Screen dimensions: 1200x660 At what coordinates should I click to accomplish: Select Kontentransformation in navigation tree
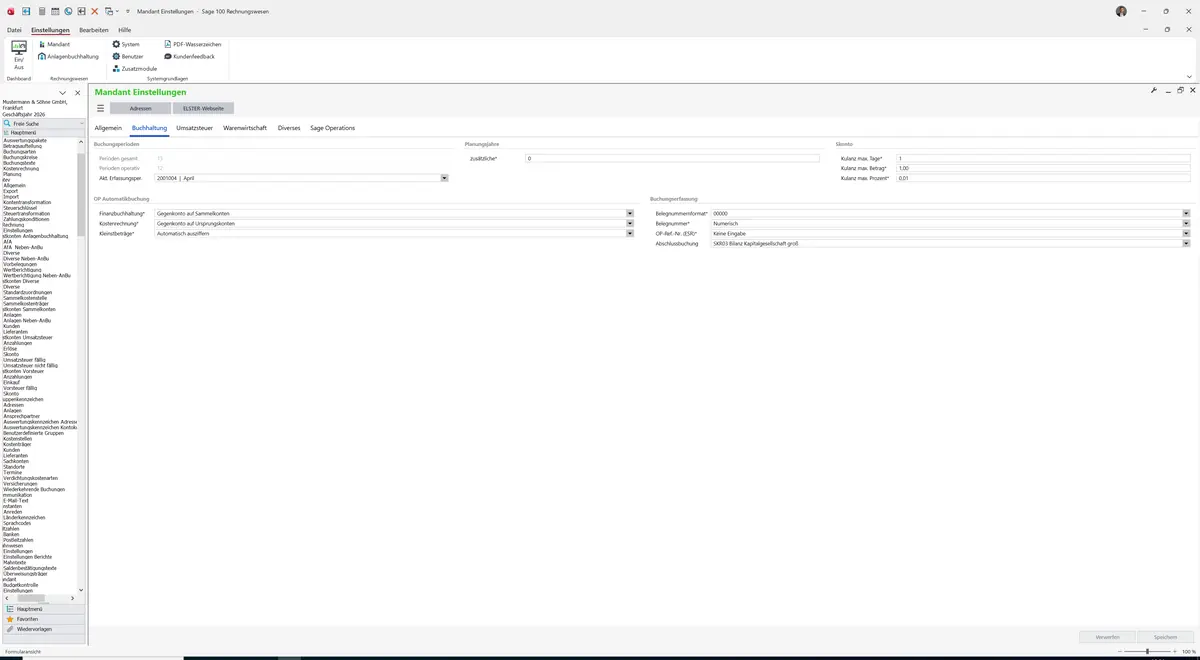click(x=27, y=202)
